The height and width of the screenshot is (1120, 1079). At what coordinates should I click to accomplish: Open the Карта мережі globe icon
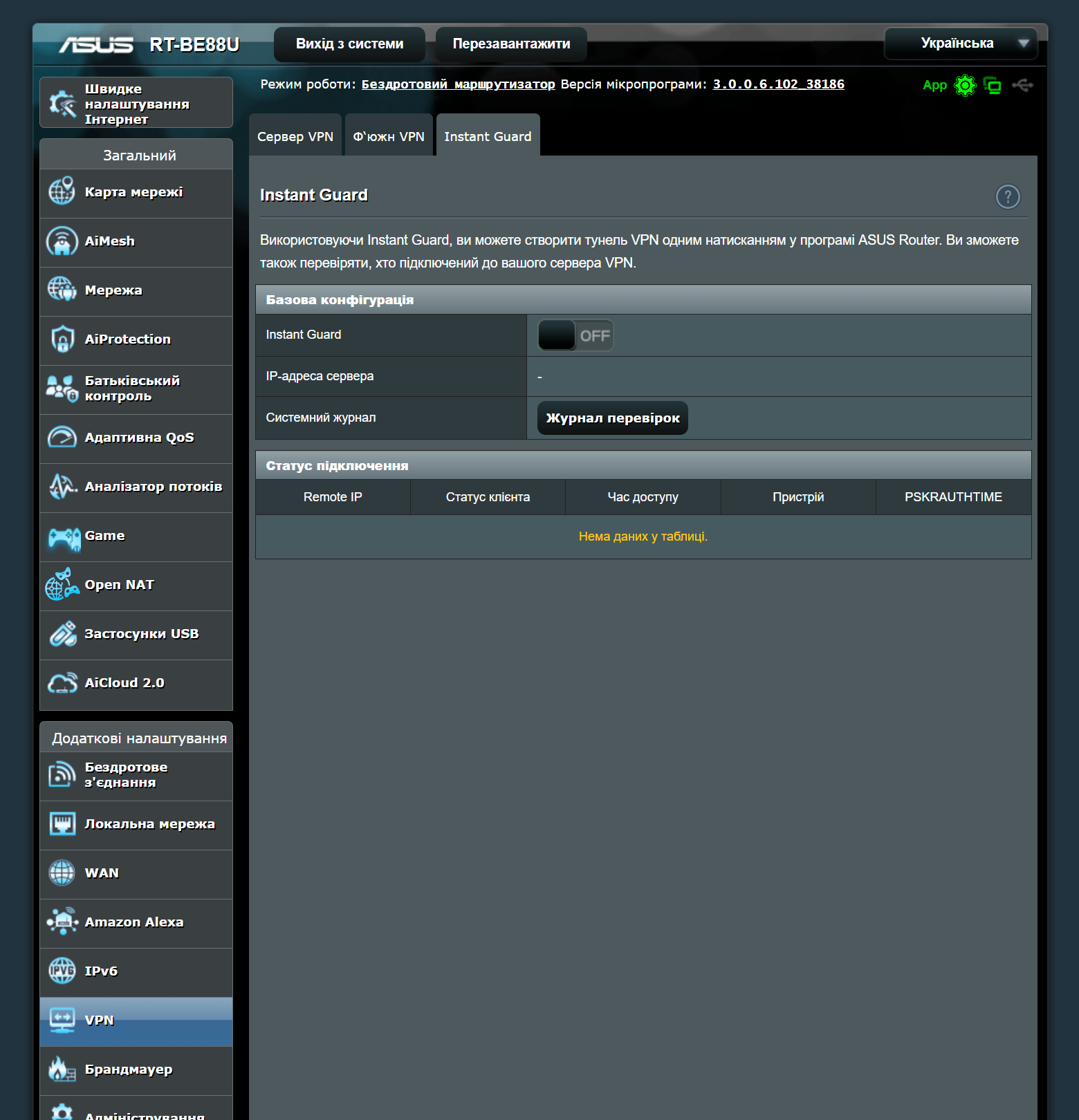[x=62, y=192]
